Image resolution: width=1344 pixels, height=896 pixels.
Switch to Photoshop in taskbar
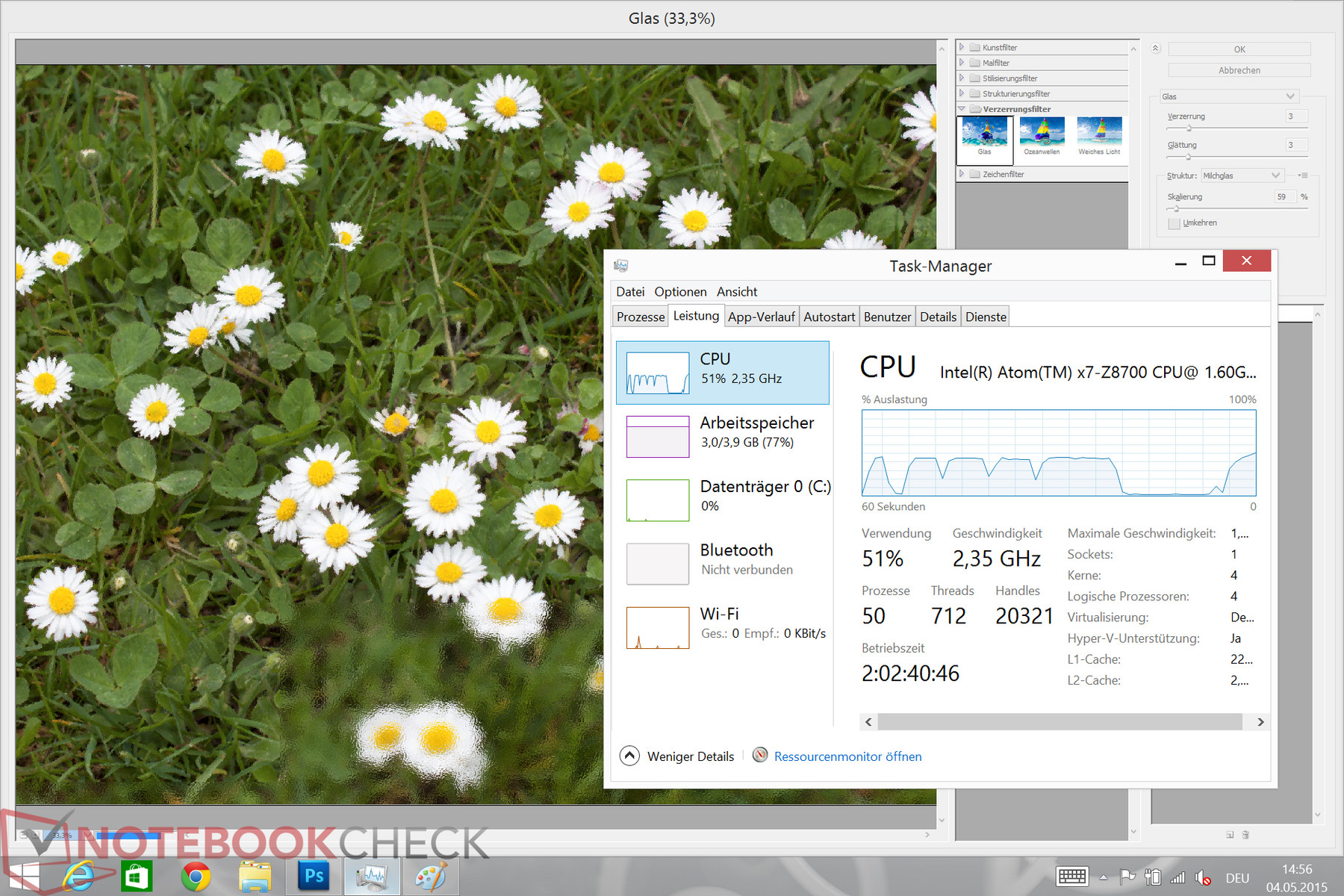point(314,876)
